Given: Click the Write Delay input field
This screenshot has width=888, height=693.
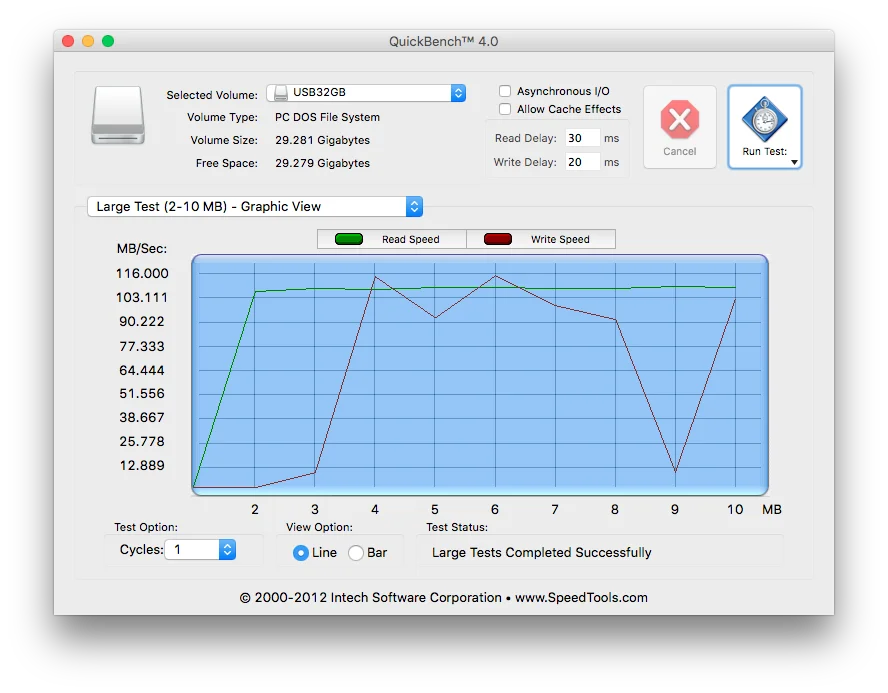Looking at the screenshot, I should (582, 162).
